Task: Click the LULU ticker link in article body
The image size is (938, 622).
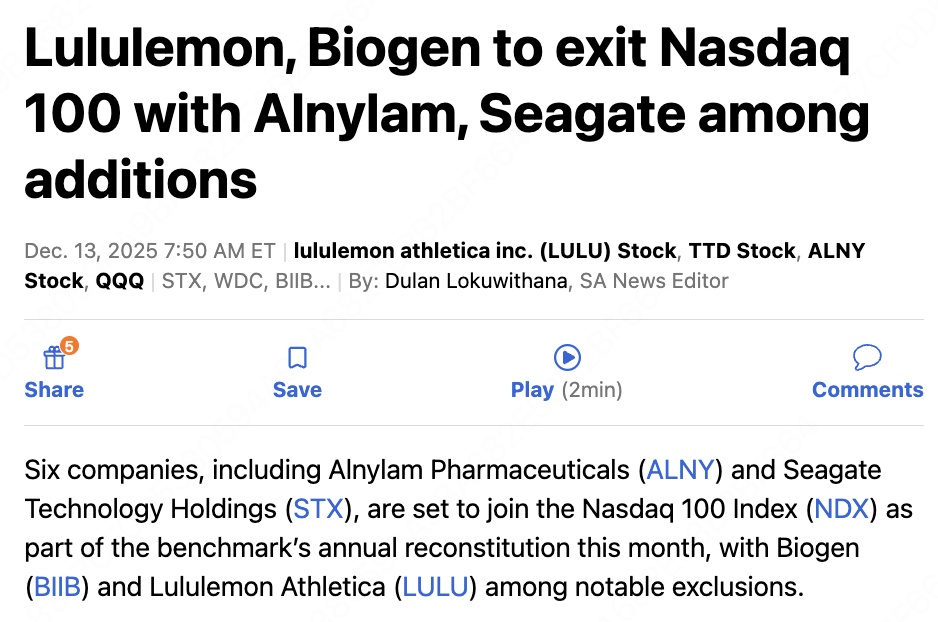Action: 435,586
